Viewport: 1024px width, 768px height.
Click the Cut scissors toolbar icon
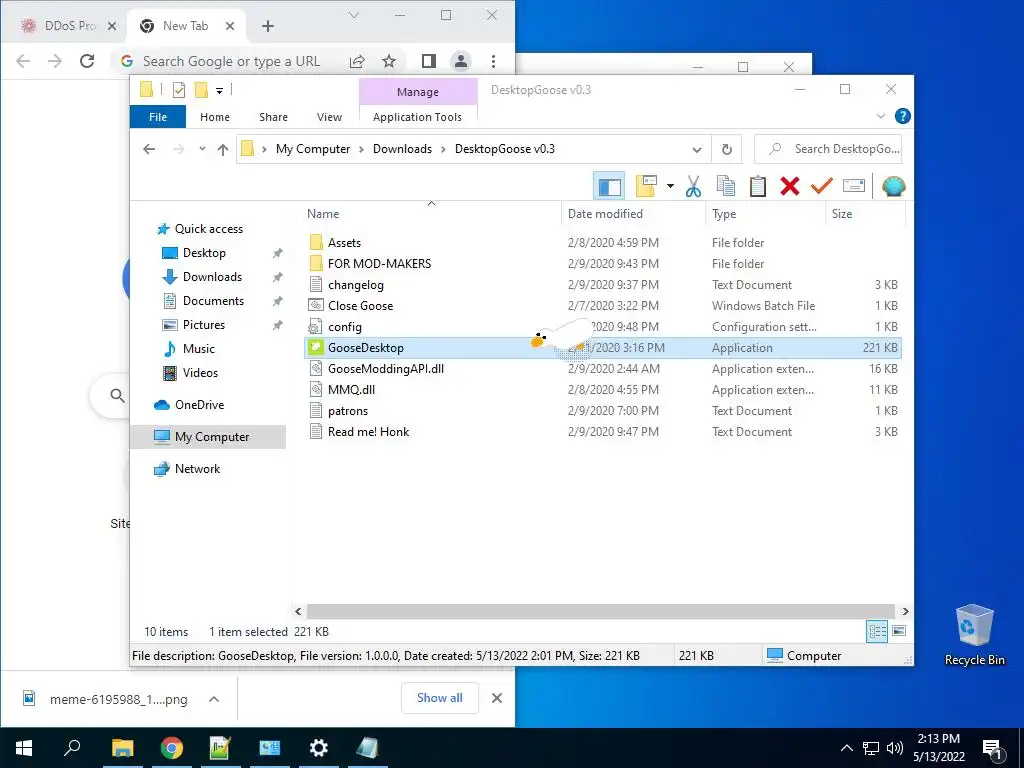pos(693,187)
